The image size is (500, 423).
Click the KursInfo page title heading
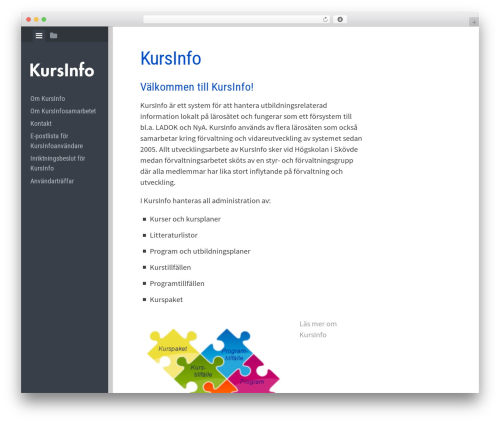(x=171, y=58)
